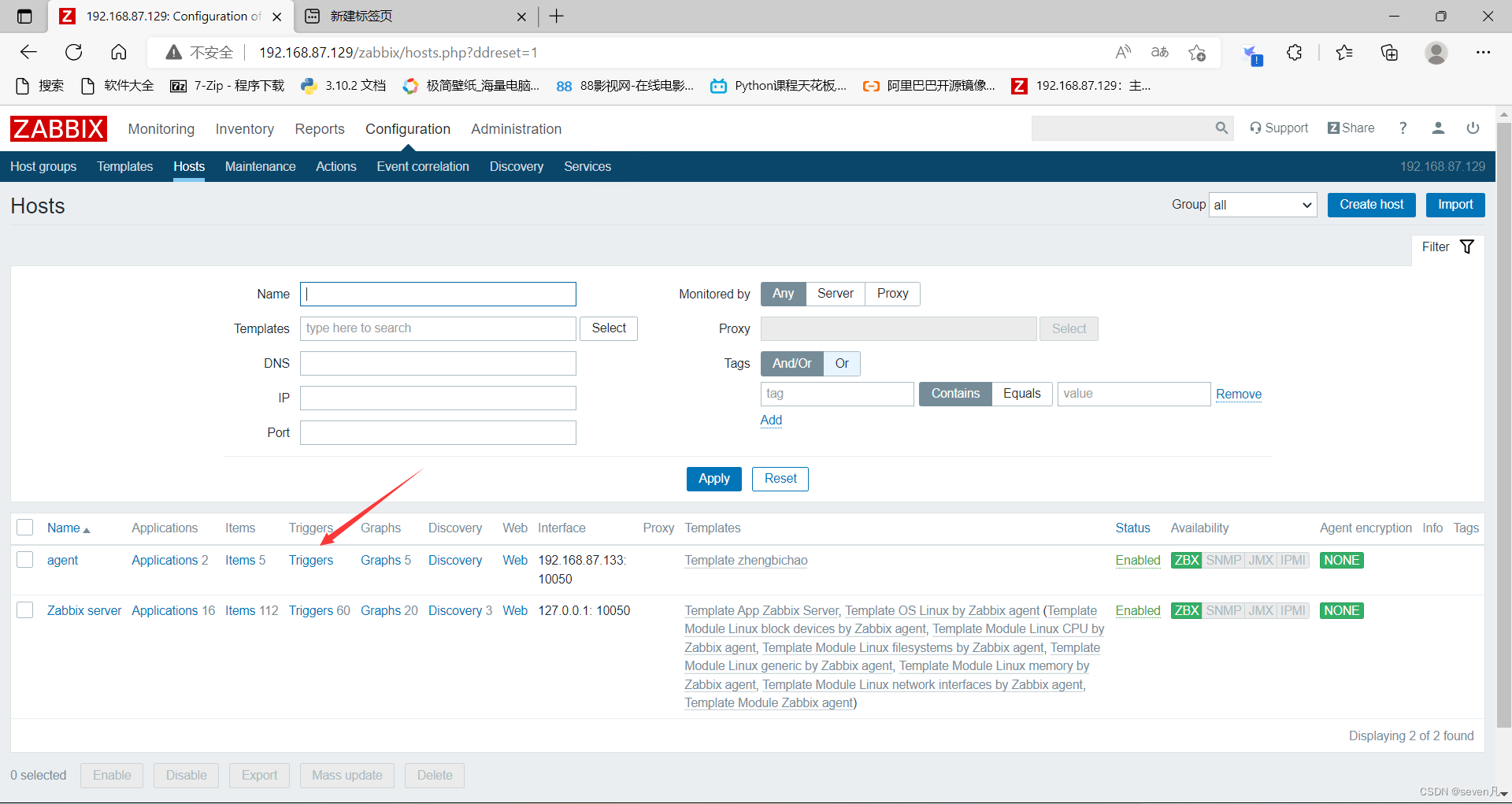Open the Monitoring menu
The height and width of the screenshot is (804, 1512).
tap(161, 129)
